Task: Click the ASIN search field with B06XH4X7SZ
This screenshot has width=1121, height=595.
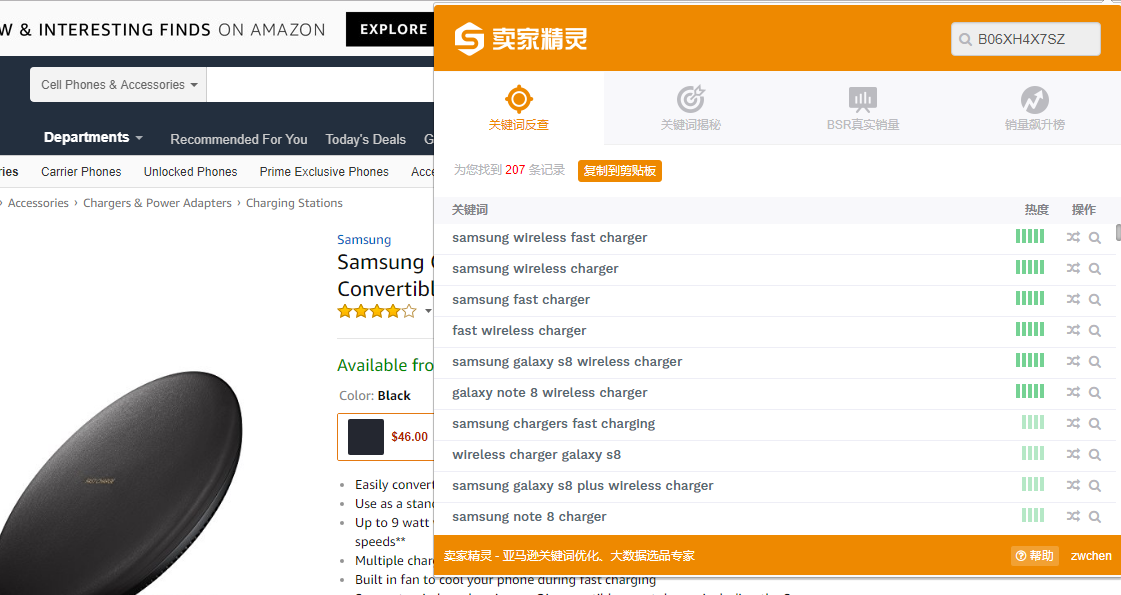Action: [1025, 40]
